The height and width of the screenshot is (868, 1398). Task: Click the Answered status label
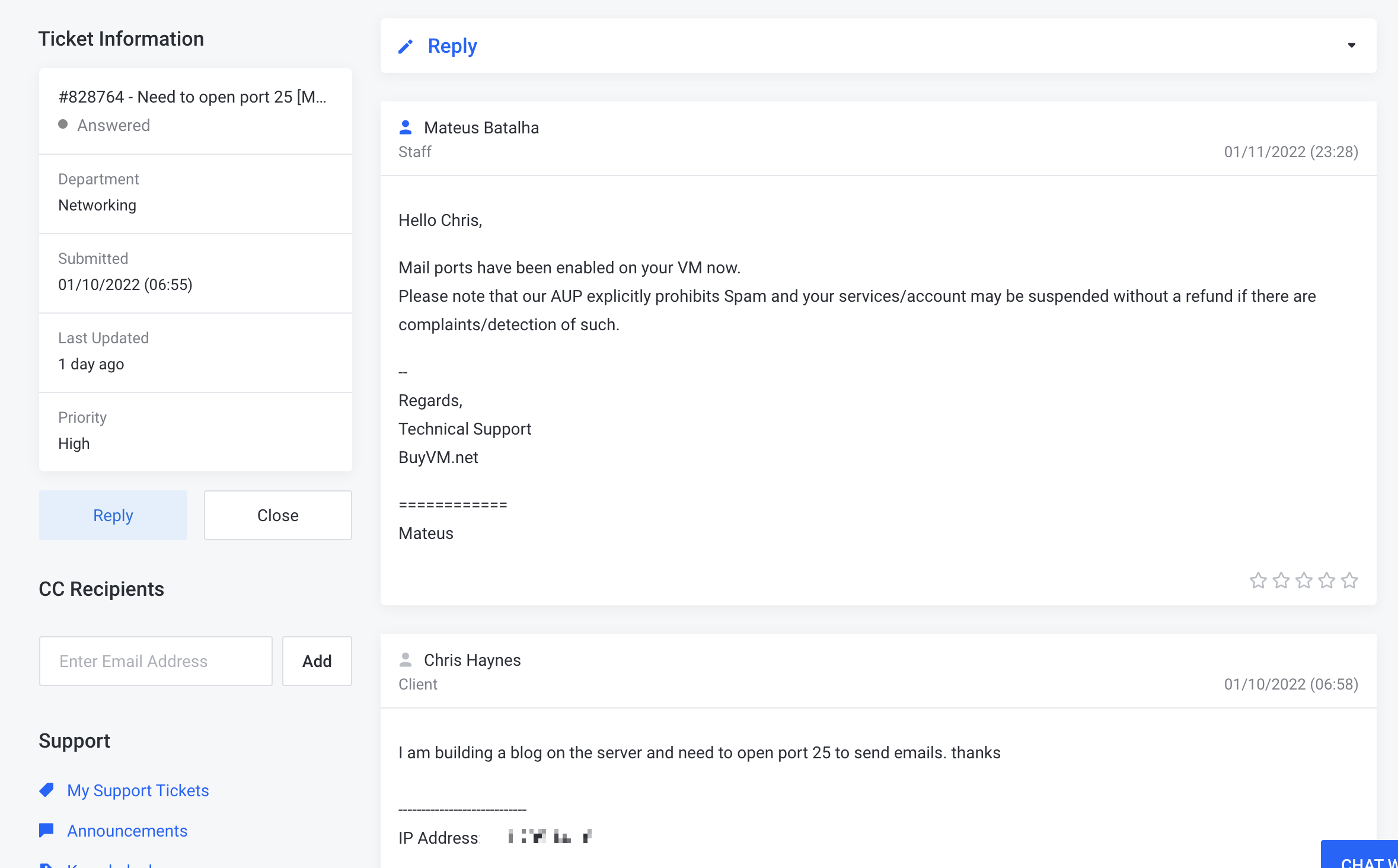pyautogui.click(x=114, y=125)
